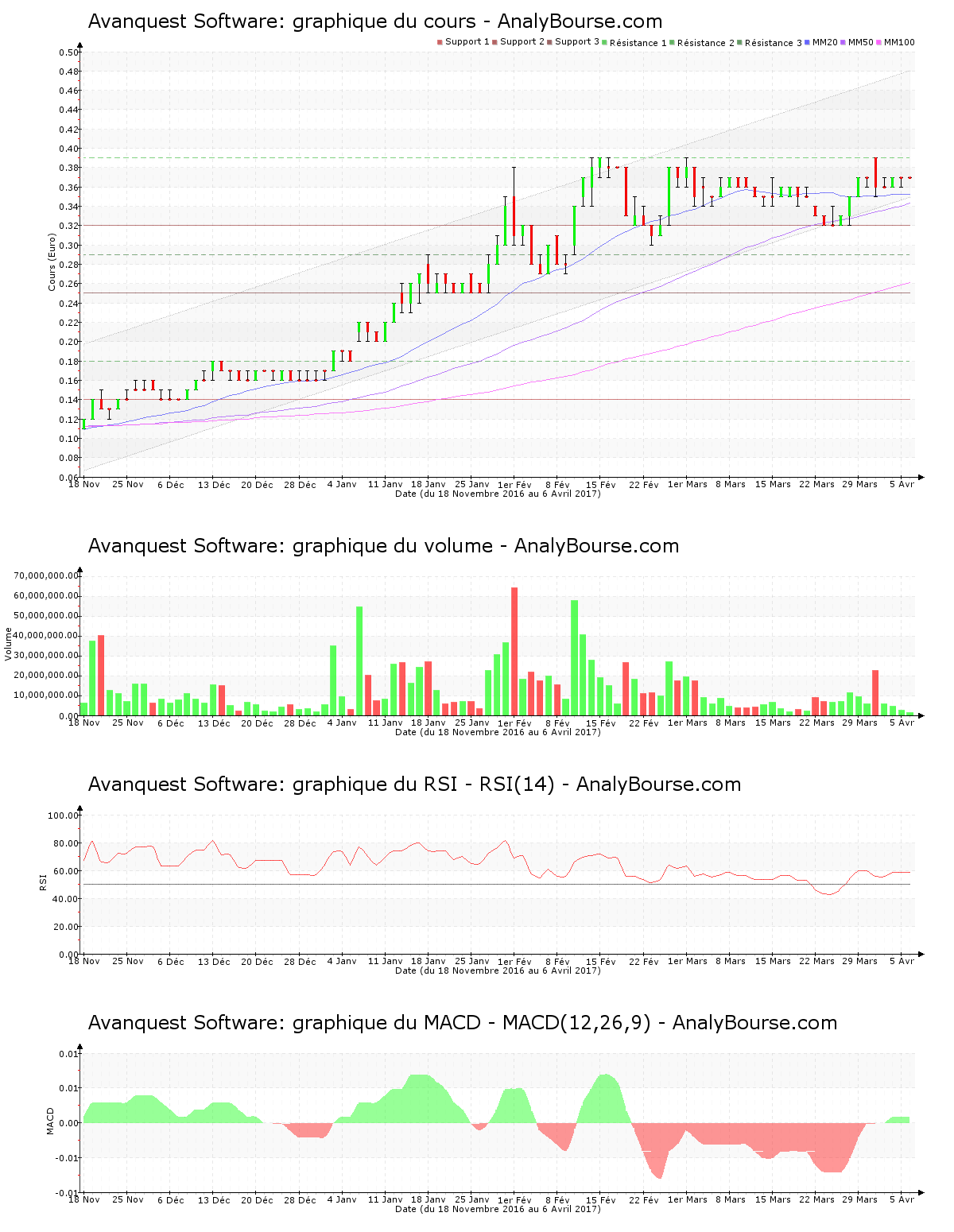Click '15 Fév' date under the RSI chart
This screenshot has height=1232, width=954.
tap(601, 961)
